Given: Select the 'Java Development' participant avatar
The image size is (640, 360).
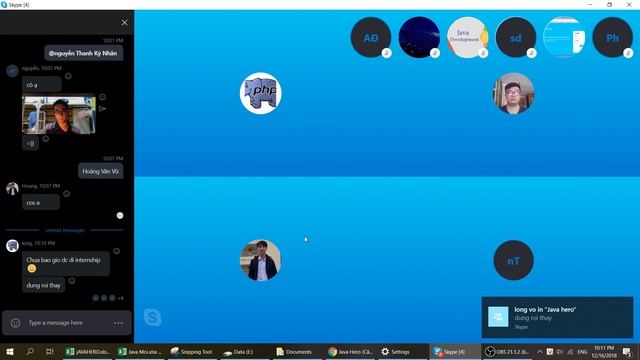Looking at the screenshot, I should [467, 38].
